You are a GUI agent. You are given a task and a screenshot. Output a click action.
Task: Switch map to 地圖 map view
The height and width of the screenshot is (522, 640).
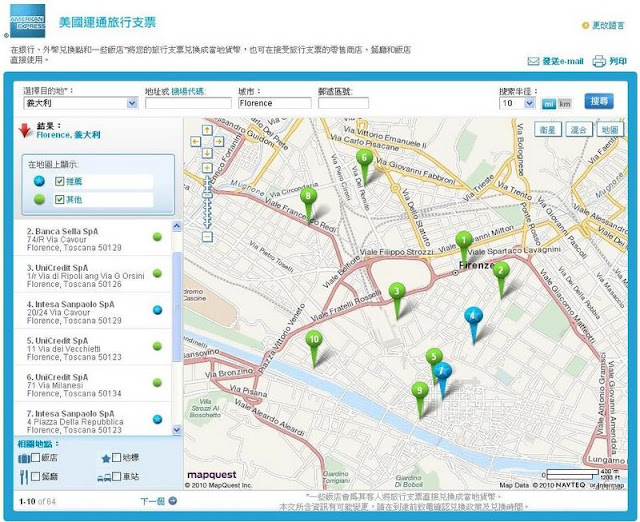click(x=610, y=130)
